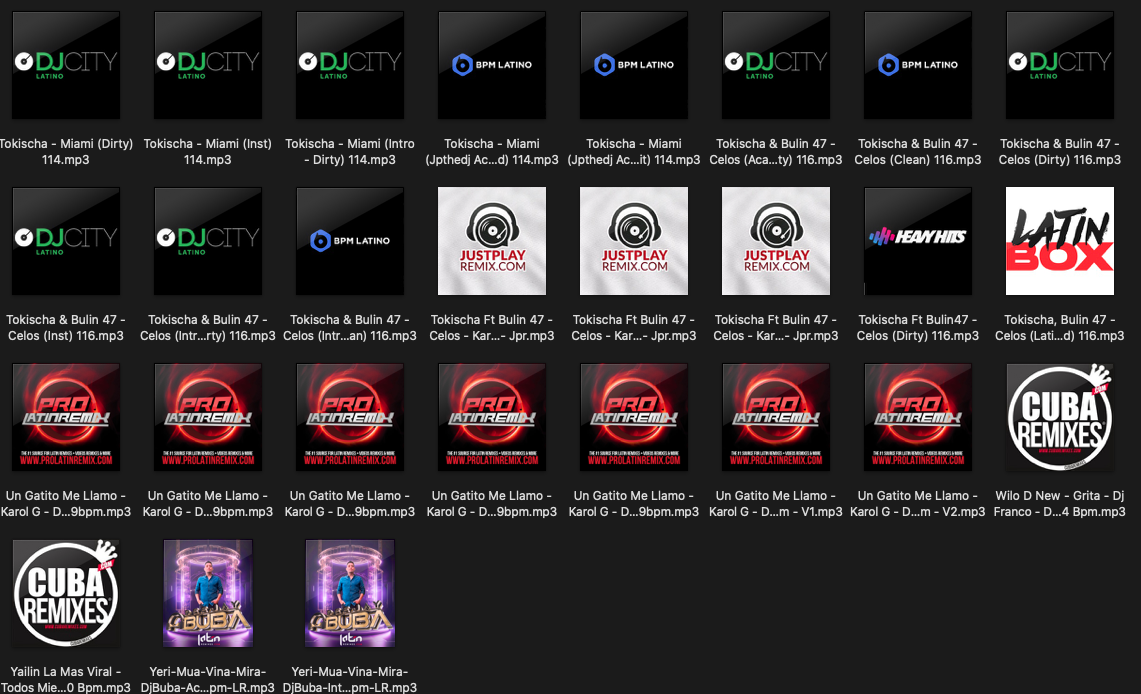Select the Tokischa Miami (Dirty) 114 thumbnail
The image size is (1141, 694).
pos(66,65)
